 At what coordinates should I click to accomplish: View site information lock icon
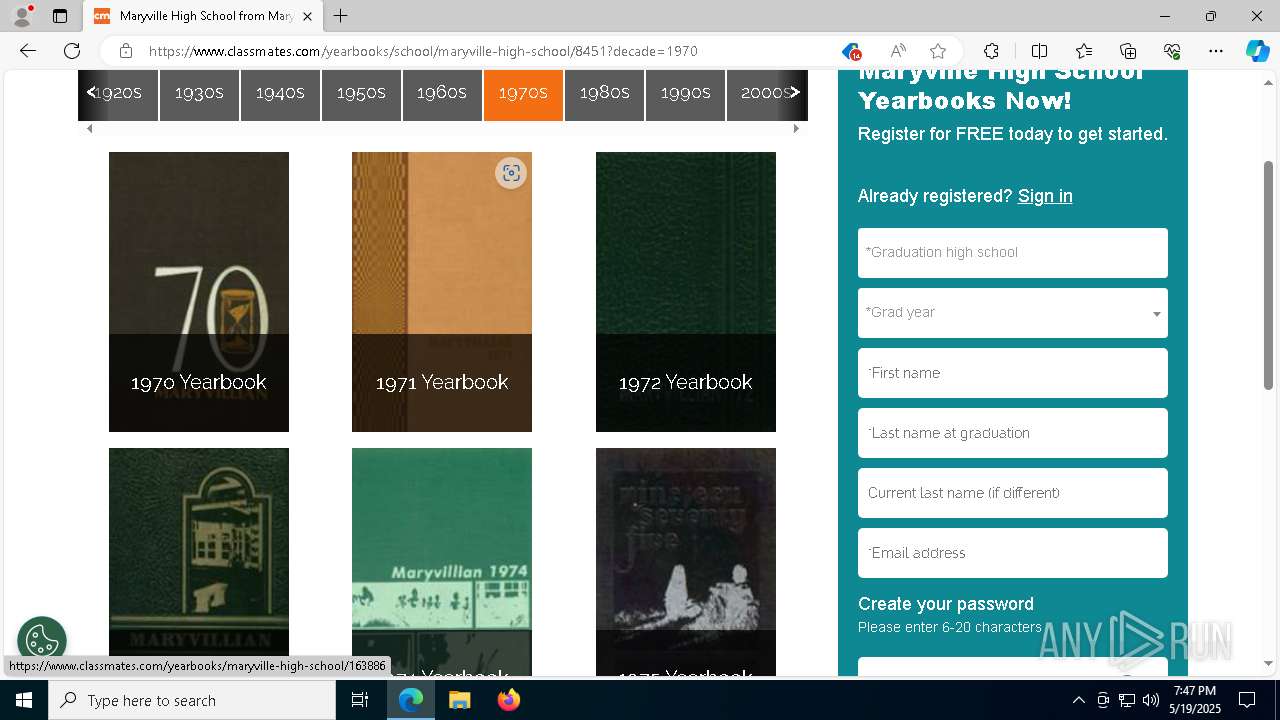click(x=125, y=51)
